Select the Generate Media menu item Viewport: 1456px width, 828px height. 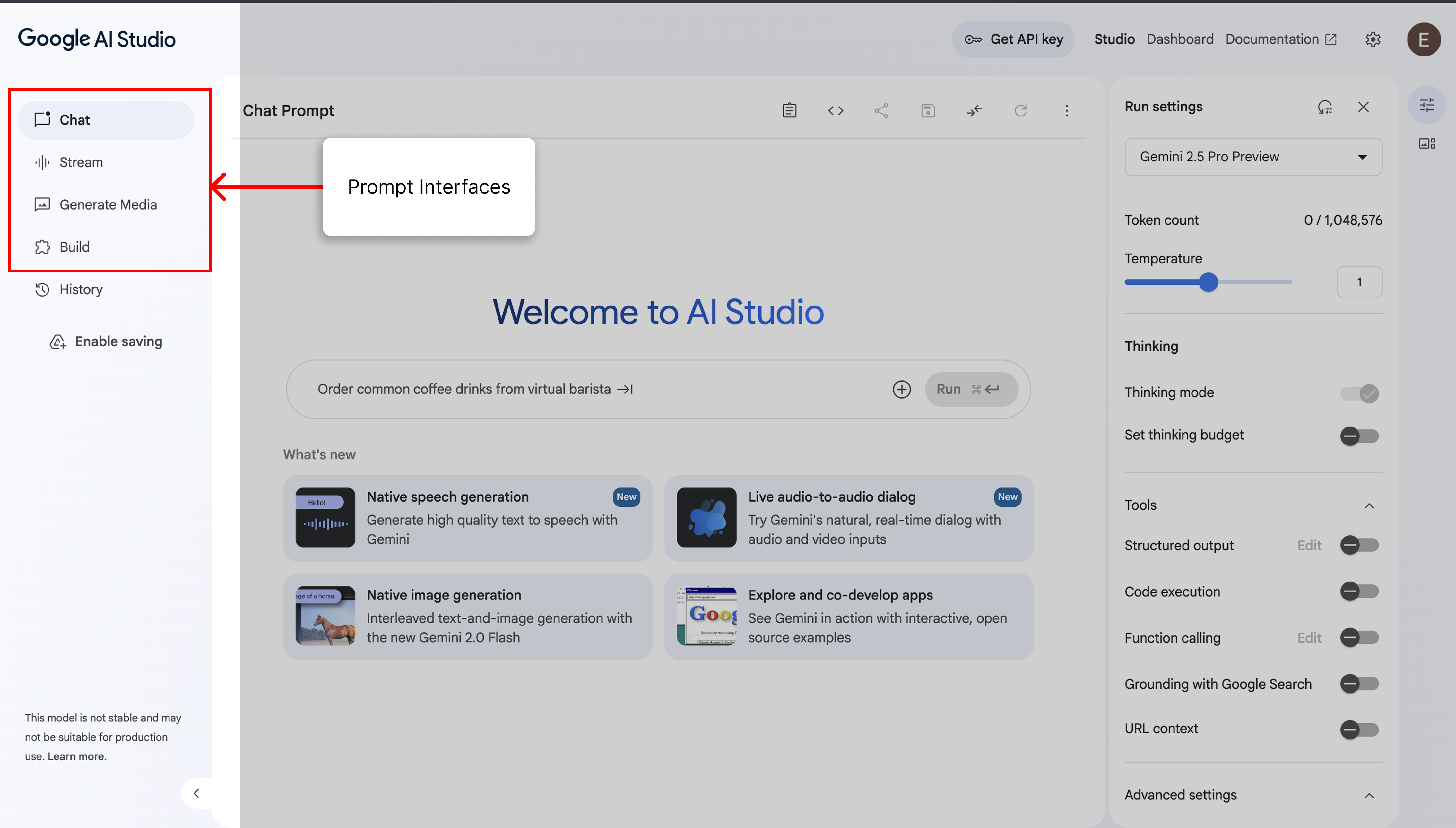pyautogui.click(x=106, y=204)
